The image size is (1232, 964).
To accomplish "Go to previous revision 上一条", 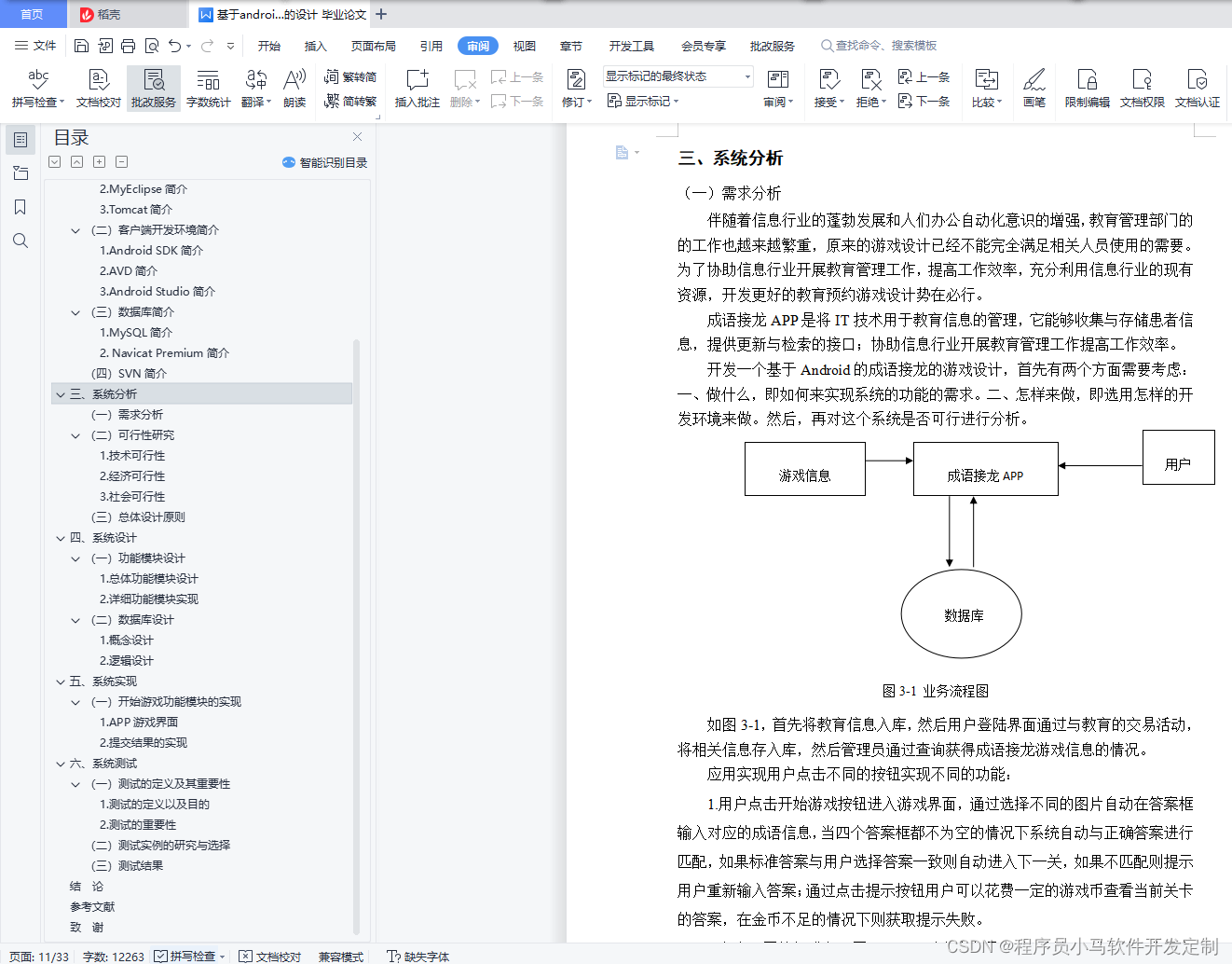I will click(924, 77).
